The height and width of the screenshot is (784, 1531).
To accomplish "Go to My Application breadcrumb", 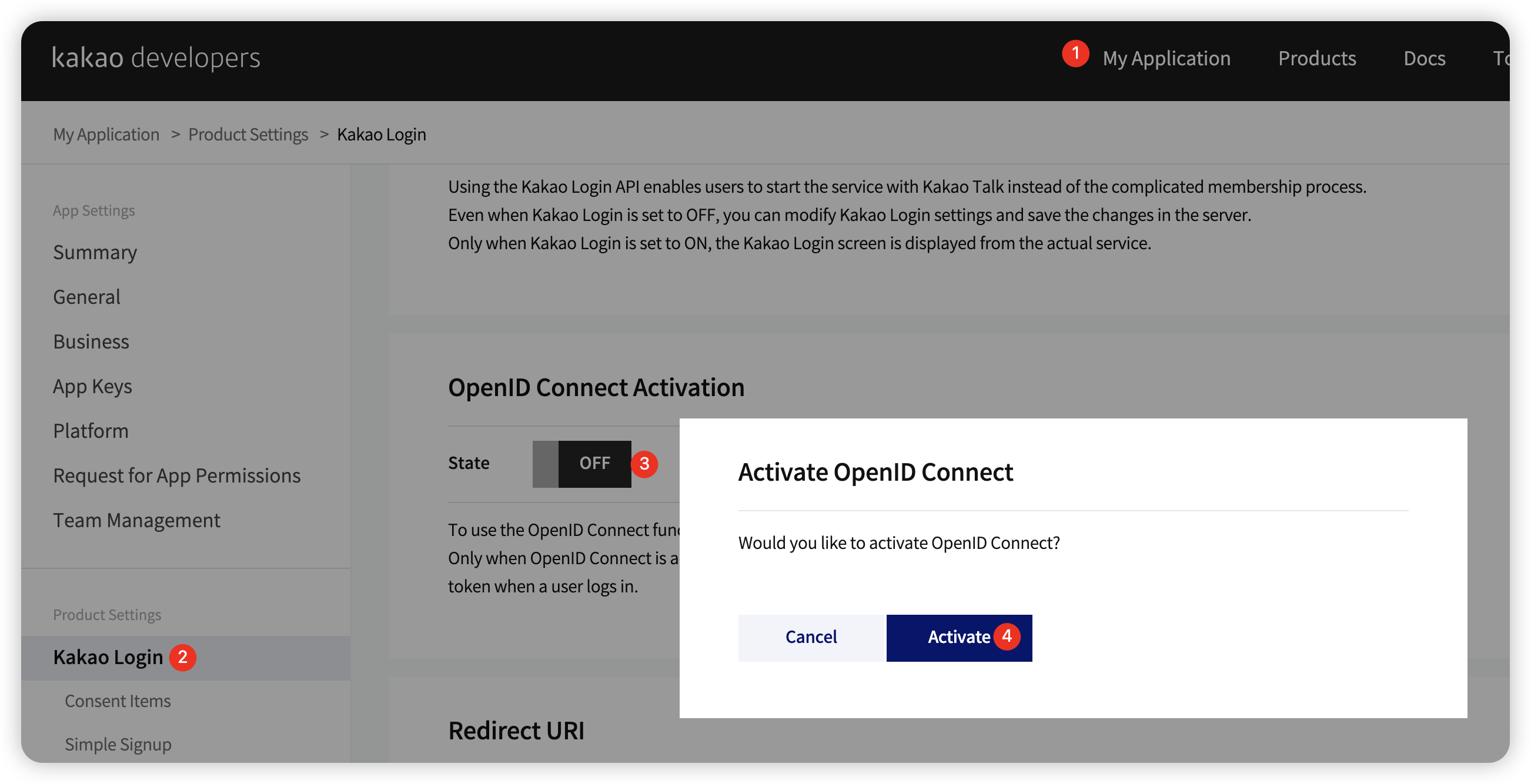I will point(106,135).
